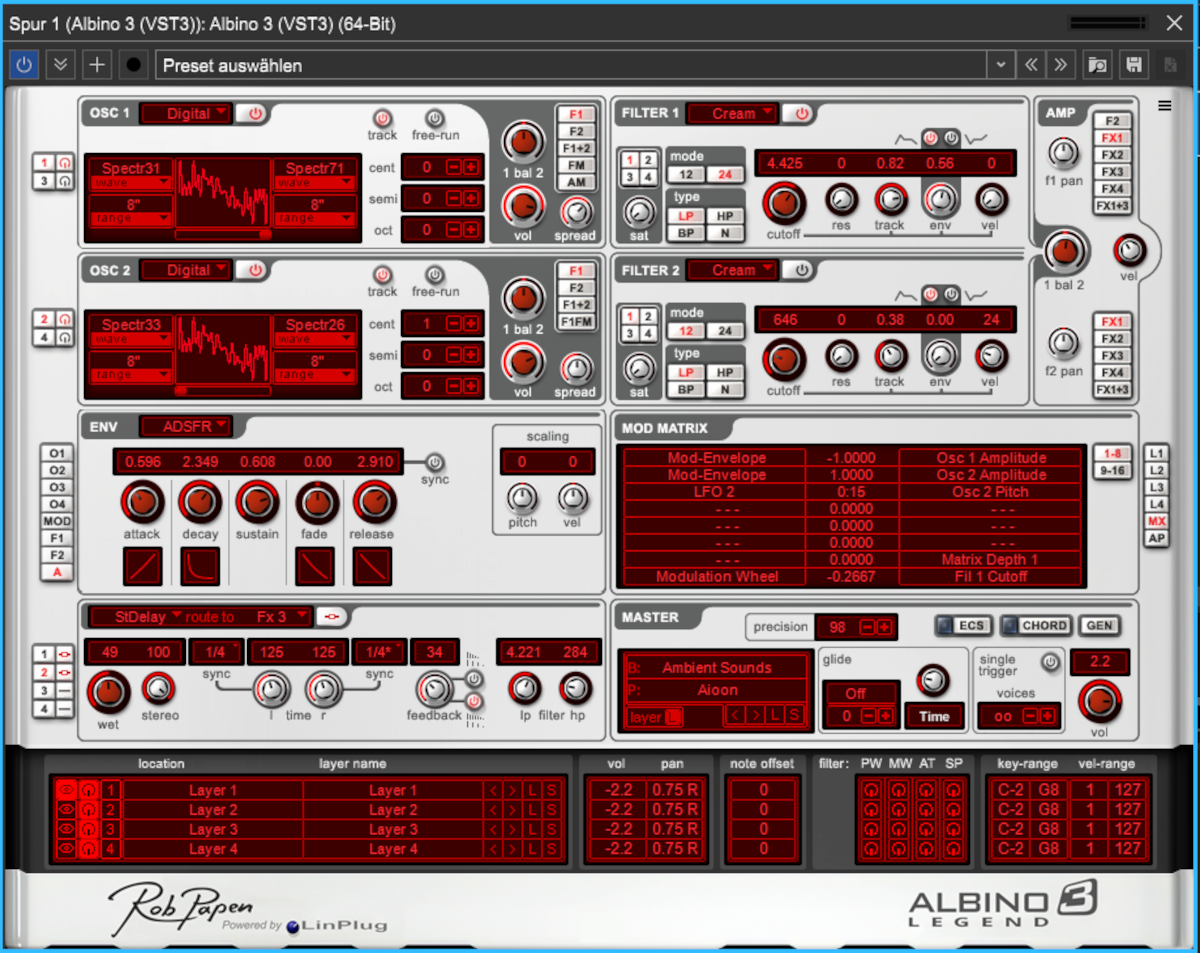The height and width of the screenshot is (953, 1200).
Task: Toggle Layer 3 headphone solo icon
Action: tap(88, 829)
